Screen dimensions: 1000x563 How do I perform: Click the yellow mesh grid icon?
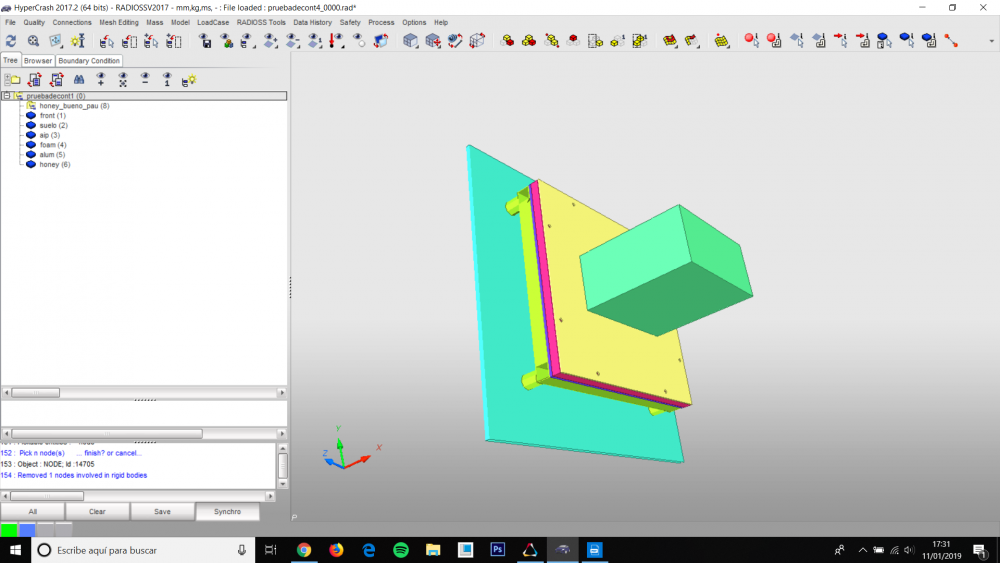[x=721, y=41]
